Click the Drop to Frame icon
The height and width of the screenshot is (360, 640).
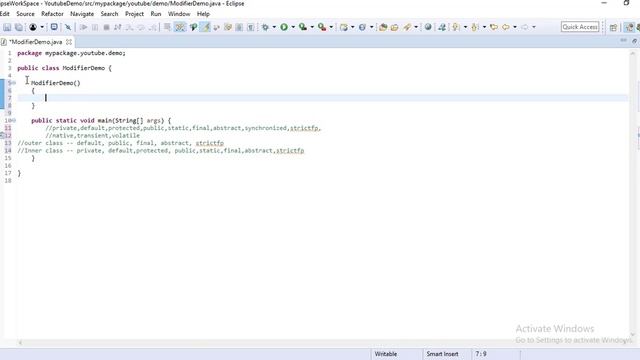167,27
